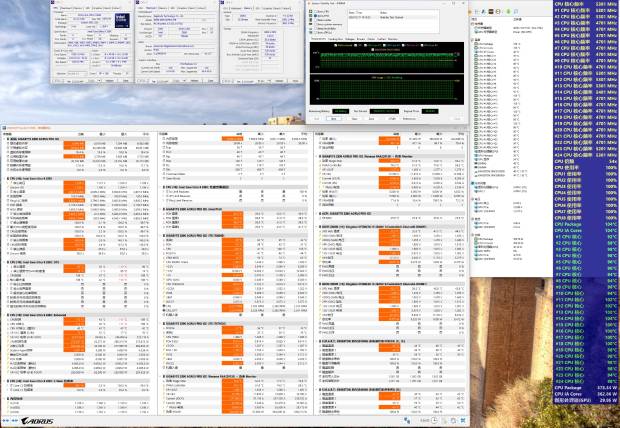This screenshot has width=620, height=428.
Task: Switch to Cooling Fans tab in AIDA64
Action: (x=335, y=39)
